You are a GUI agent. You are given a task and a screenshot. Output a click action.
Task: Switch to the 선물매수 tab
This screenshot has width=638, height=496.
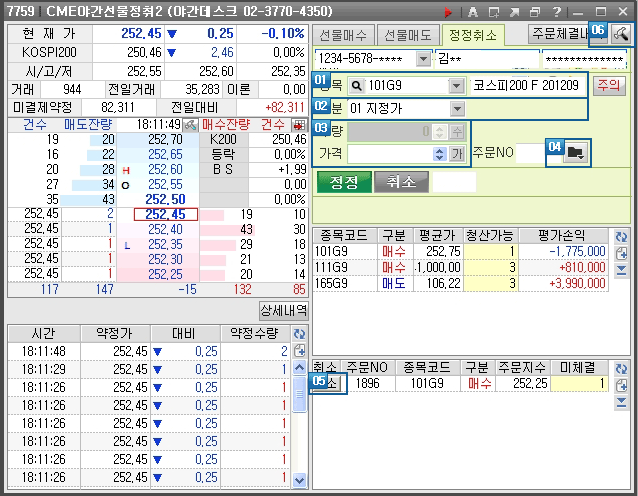point(344,35)
